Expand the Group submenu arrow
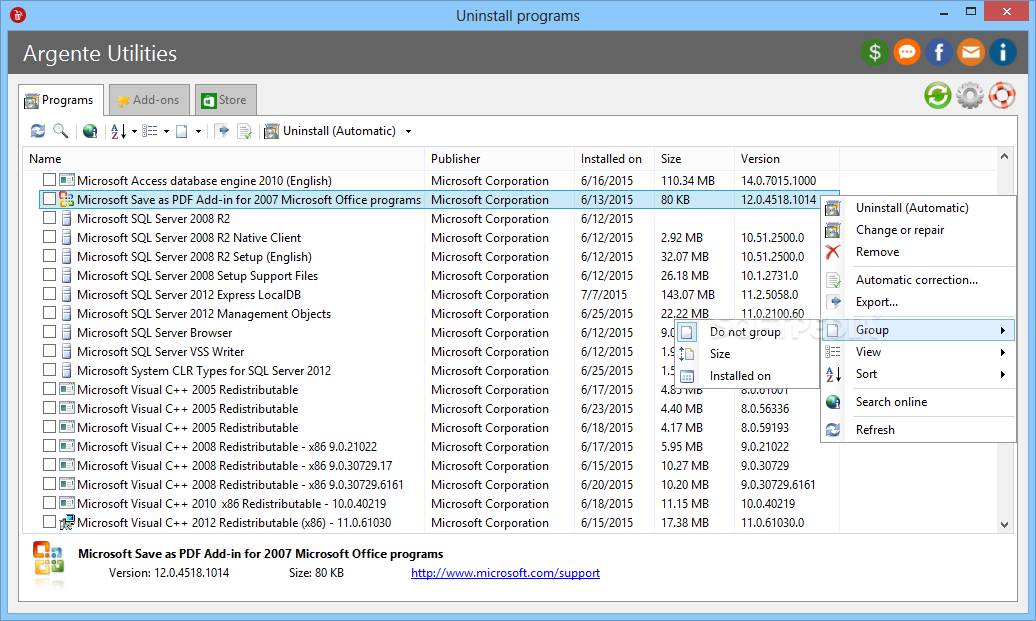The height and width of the screenshot is (621, 1036). click(1002, 330)
